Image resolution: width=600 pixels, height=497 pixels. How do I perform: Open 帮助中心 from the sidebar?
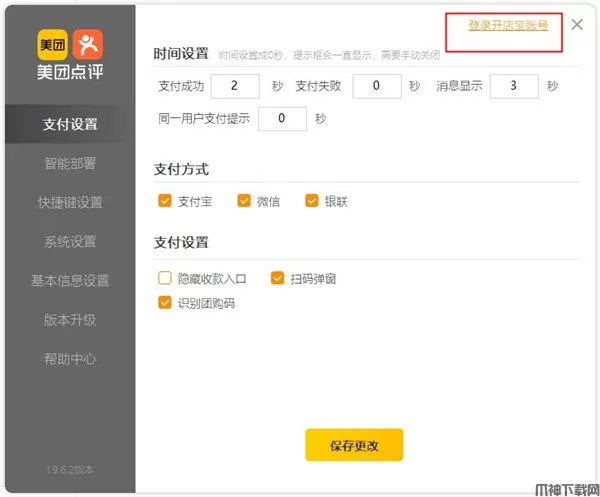[70, 359]
